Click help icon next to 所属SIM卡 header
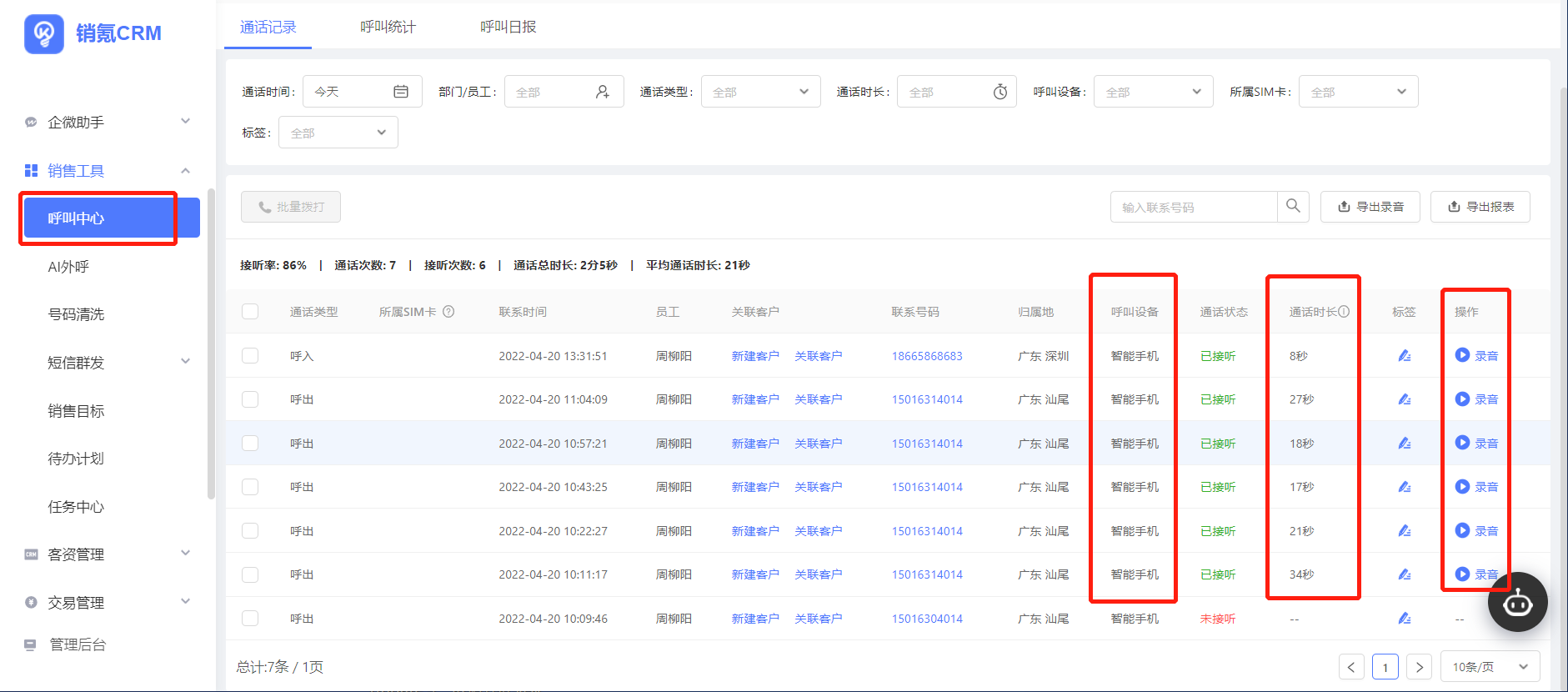Viewport: 1568px width, 692px height. [448, 312]
